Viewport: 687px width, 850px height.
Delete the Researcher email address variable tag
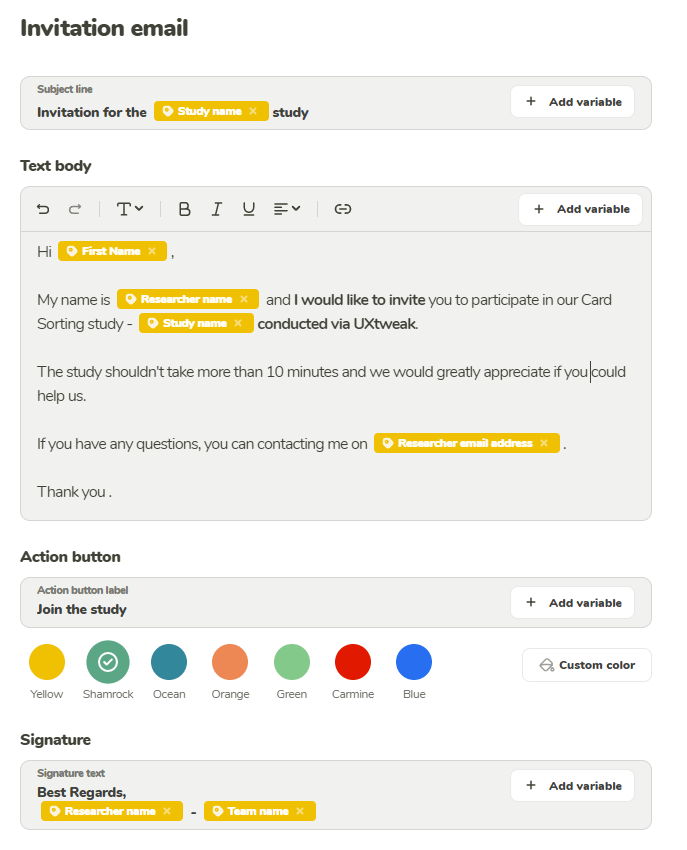click(x=544, y=443)
